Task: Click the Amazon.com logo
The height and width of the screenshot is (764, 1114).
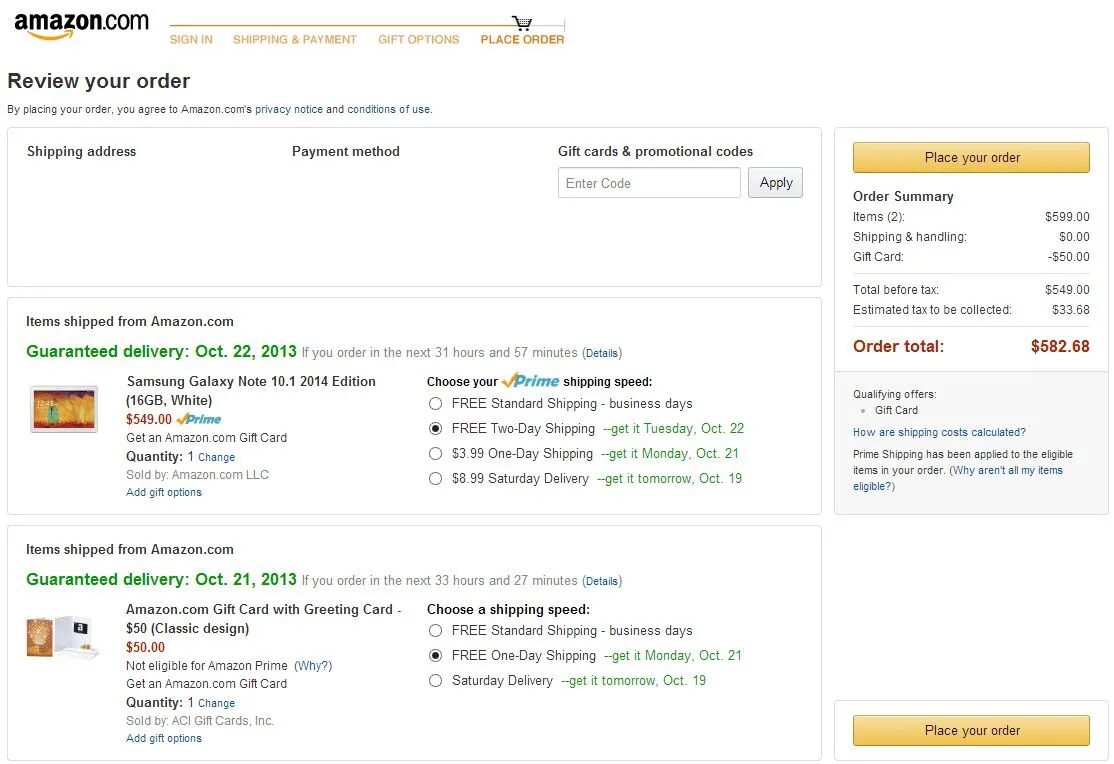Action: pyautogui.click(x=81, y=26)
